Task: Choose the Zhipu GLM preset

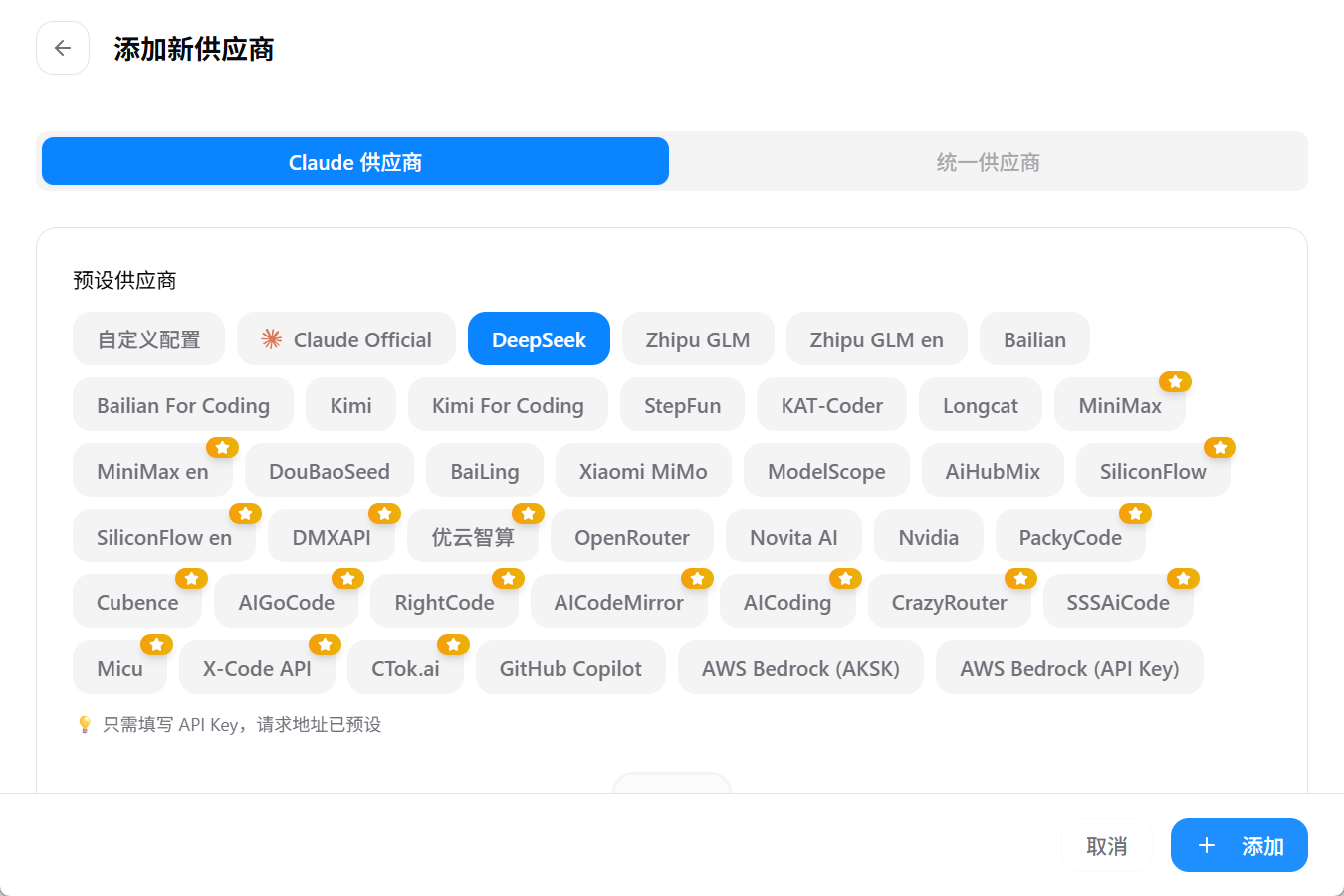Action: [x=698, y=339]
